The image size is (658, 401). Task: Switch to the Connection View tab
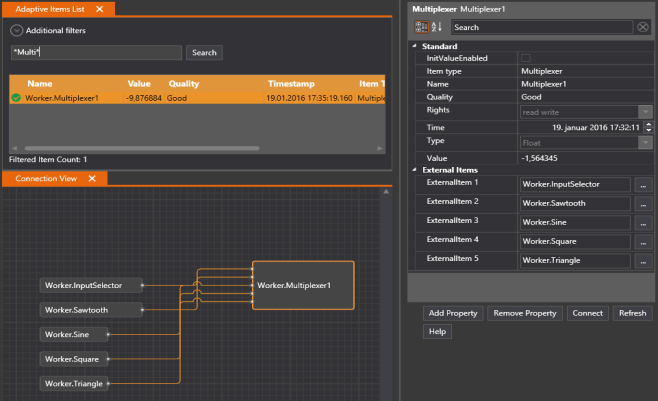[46, 178]
